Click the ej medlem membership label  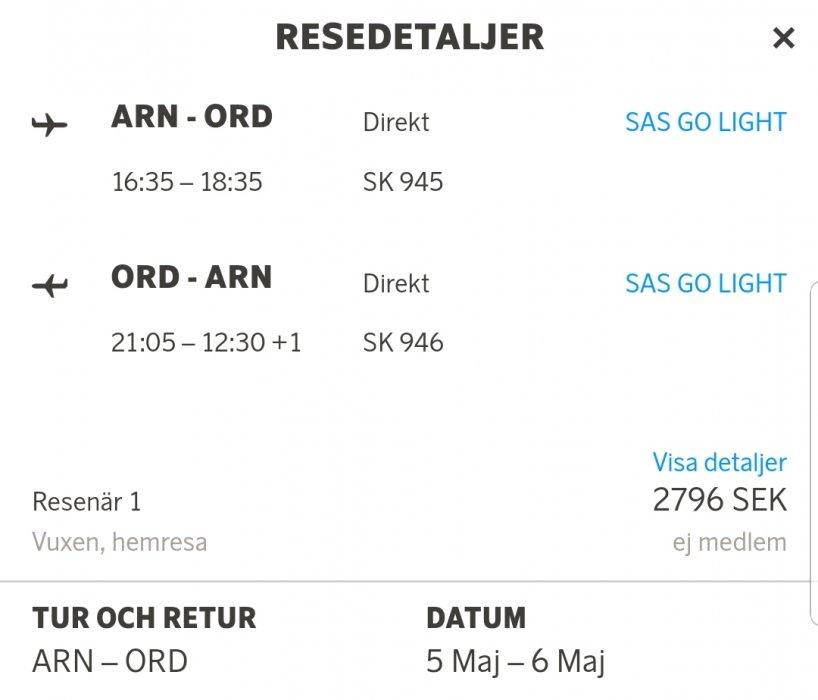coord(729,543)
